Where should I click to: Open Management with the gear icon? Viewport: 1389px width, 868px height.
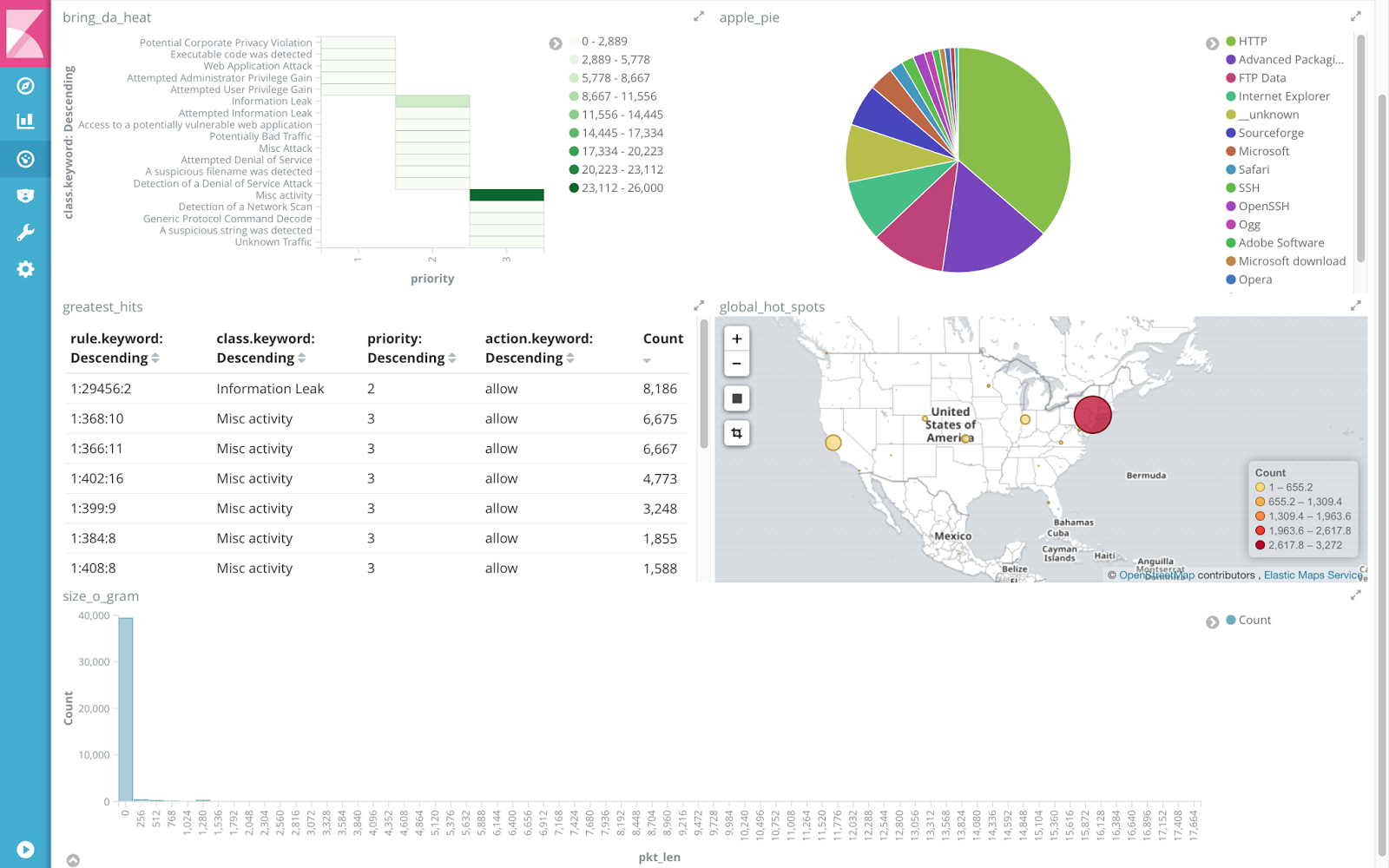tap(24, 269)
